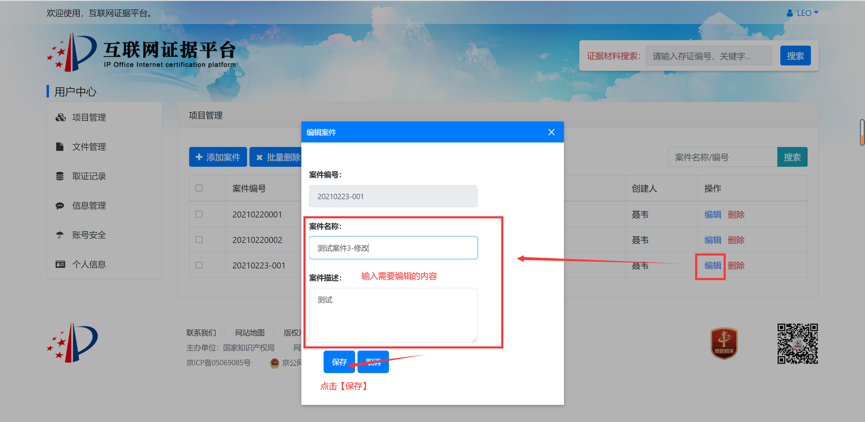
Task: Click the 案件描述 textarea
Action: coord(393,314)
